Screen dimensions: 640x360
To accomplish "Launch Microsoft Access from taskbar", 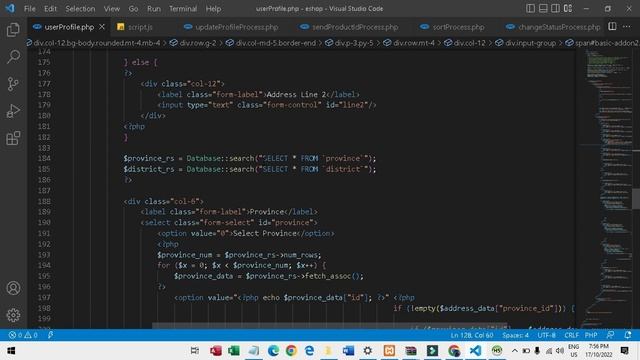I will (x=216, y=351).
